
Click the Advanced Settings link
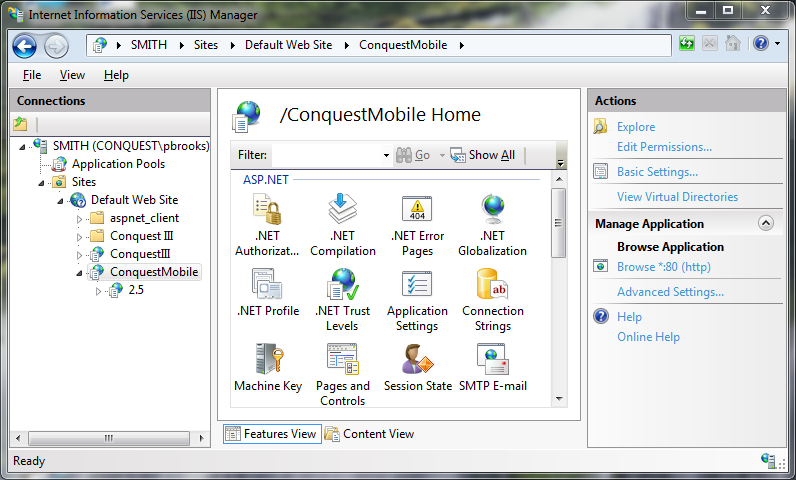coord(670,292)
